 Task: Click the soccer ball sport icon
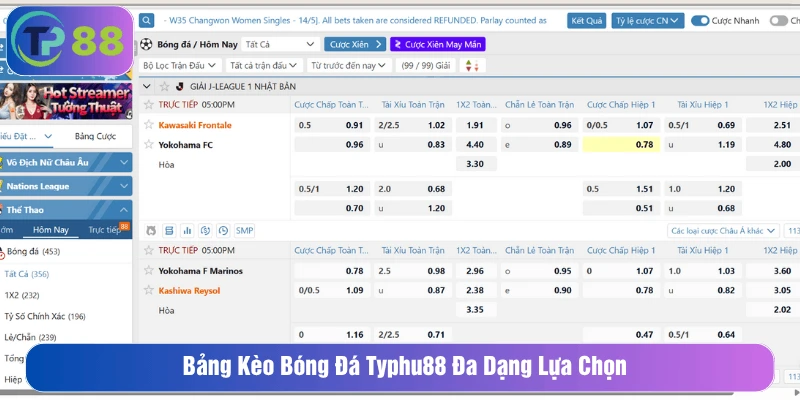tap(146, 44)
